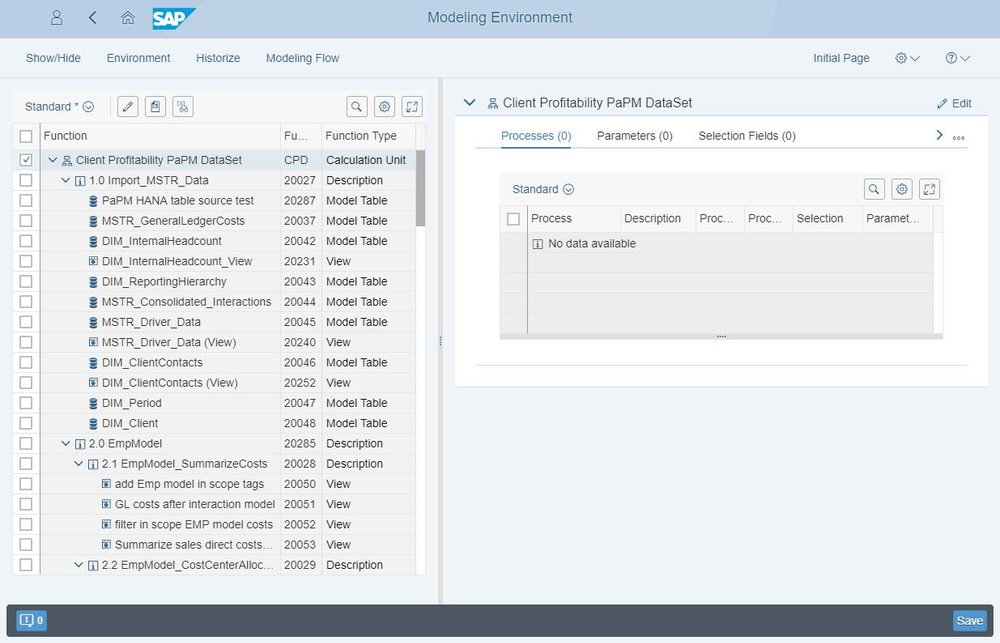1000x643 pixels.
Task: Open the Historize menu
Action: coord(218,58)
